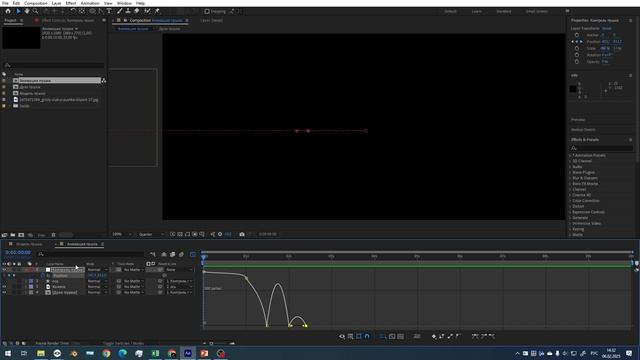The width and height of the screenshot is (640, 360).
Task: Click the Create new folder icon in Project panel
Action: [13, 235]
